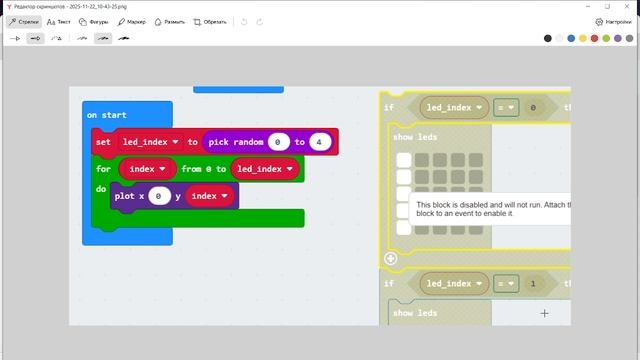
Task: Open equals operator dropdown in second if block
Action: pyautogui.click(x=506, y=284)
